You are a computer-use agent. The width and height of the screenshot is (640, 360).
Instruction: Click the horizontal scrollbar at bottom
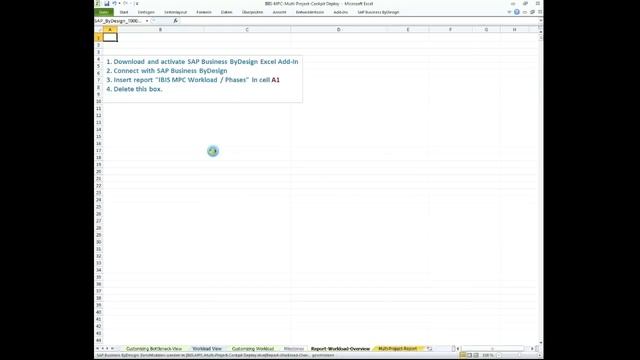click(492, 349)
